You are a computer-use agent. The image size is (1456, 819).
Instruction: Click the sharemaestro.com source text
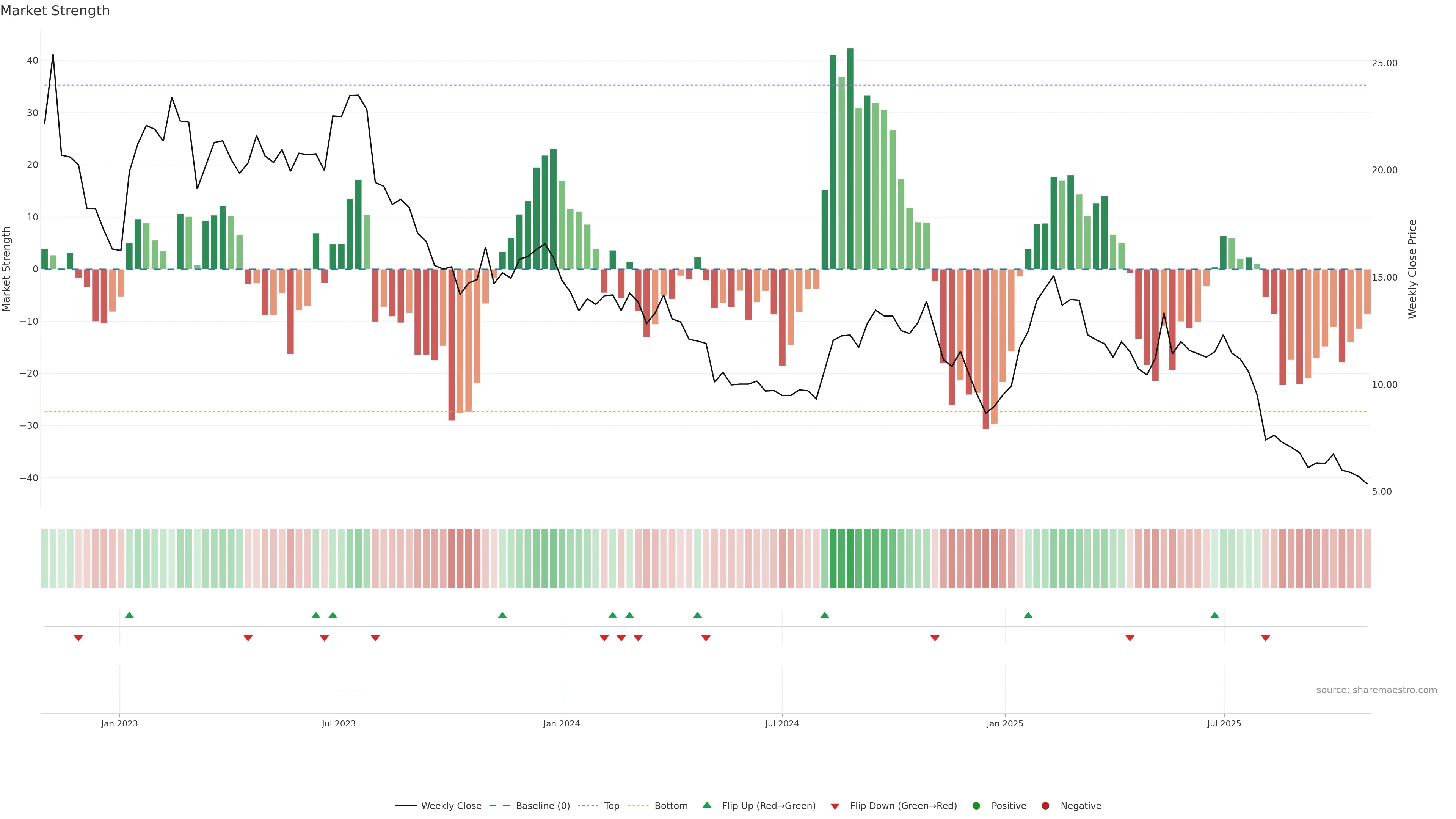(1376, 690)
